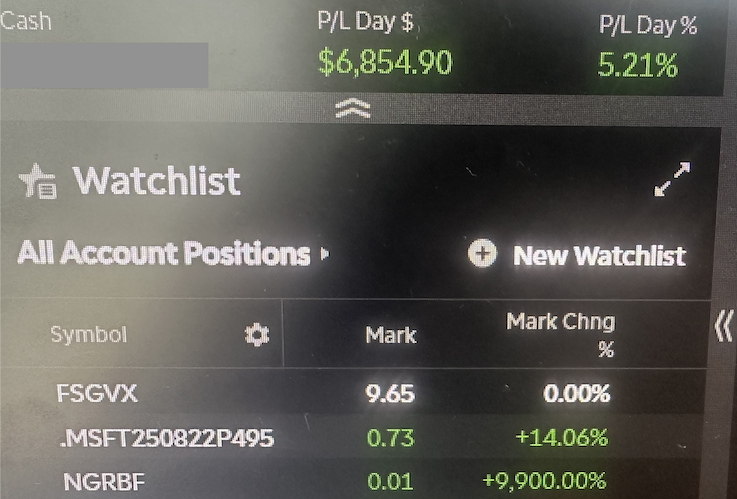The width and height of the screenshot is (737, 499).
Task: Sort by Mark Chng % column header
Action: tap(560, 335)
